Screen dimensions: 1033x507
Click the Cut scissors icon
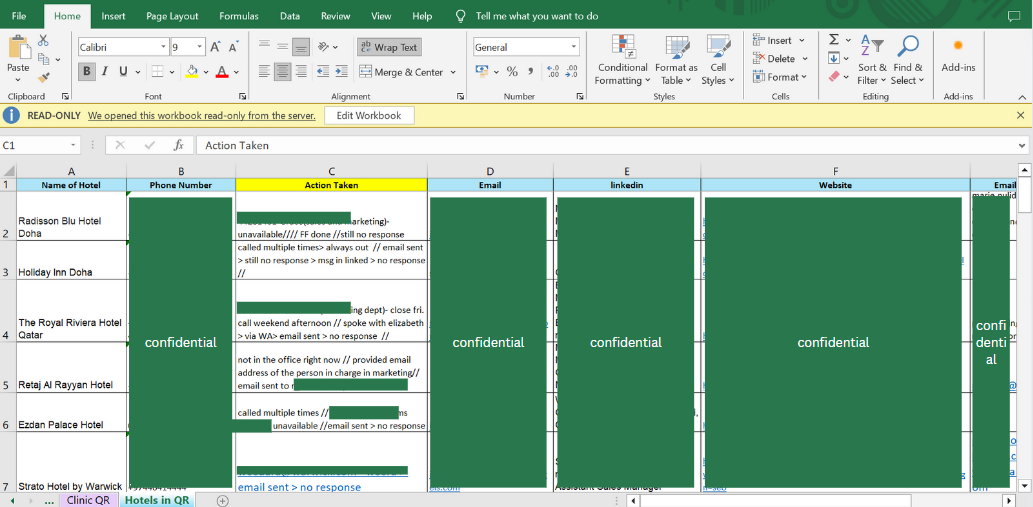(x=43, y=41)
